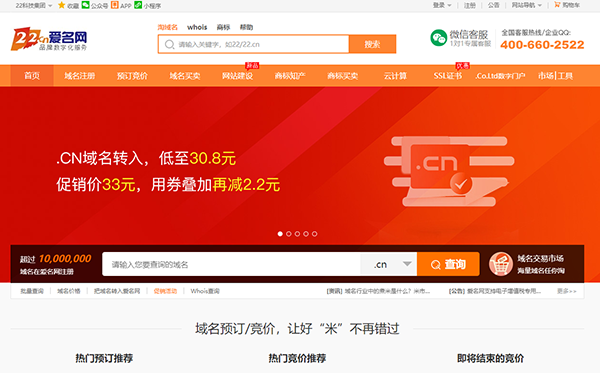The image size is (600, 373).
Task: Click the 400-660-2522 hotline number
Action: [542, 45]
